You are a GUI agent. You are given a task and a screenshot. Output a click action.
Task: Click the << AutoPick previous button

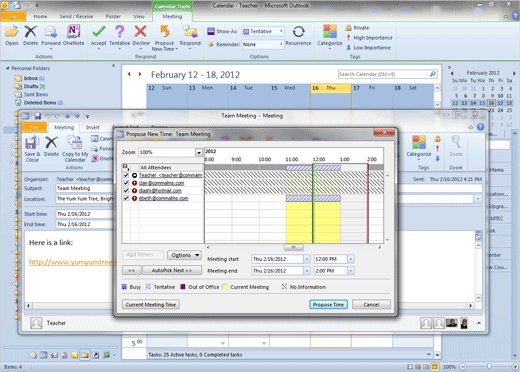(132, 270)
